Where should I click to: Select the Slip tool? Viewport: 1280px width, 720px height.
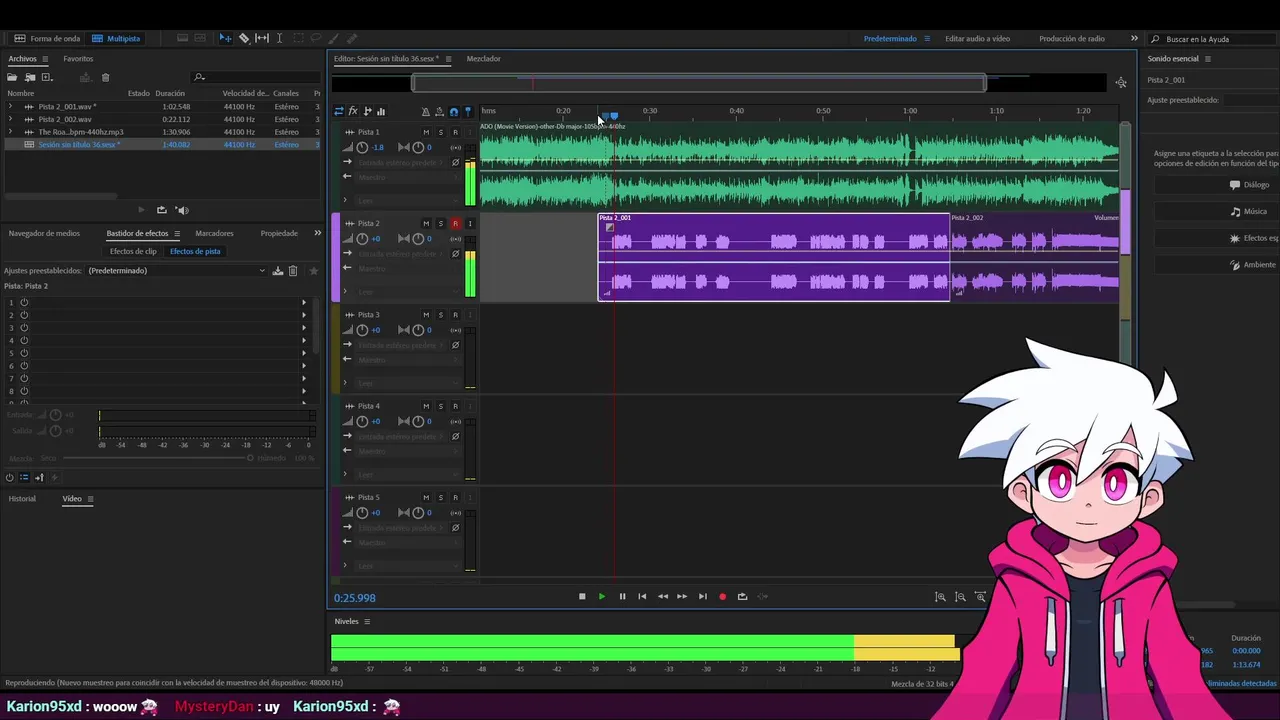(262, 38)
